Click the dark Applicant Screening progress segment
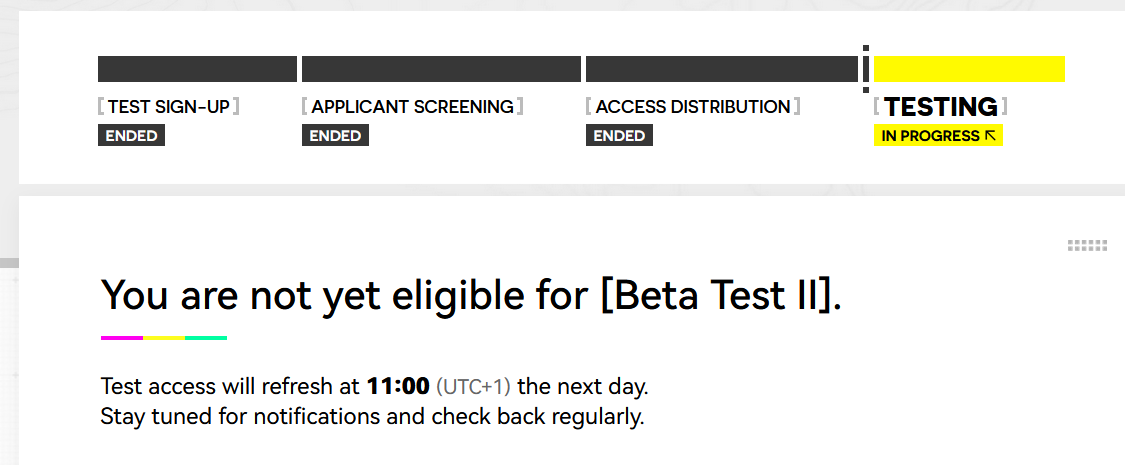Screen dimensions: 1125x465 pos(441,69)
